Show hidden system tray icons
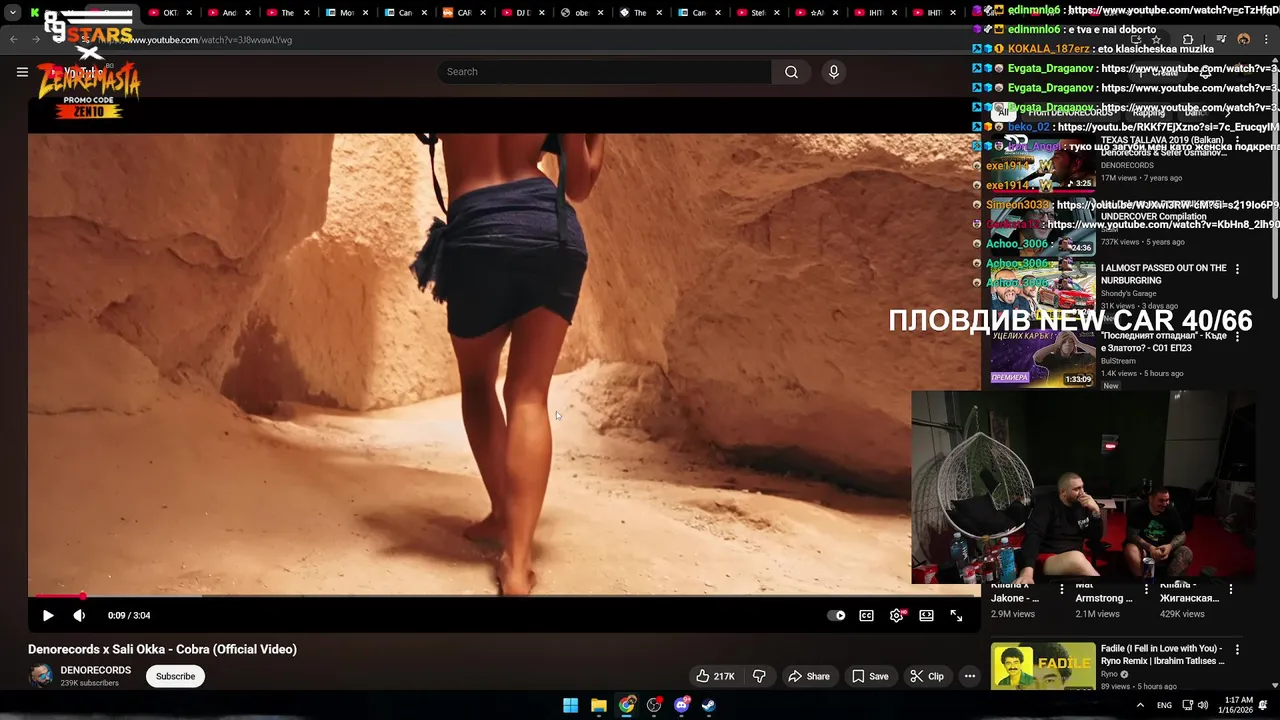 [1140, 705]
